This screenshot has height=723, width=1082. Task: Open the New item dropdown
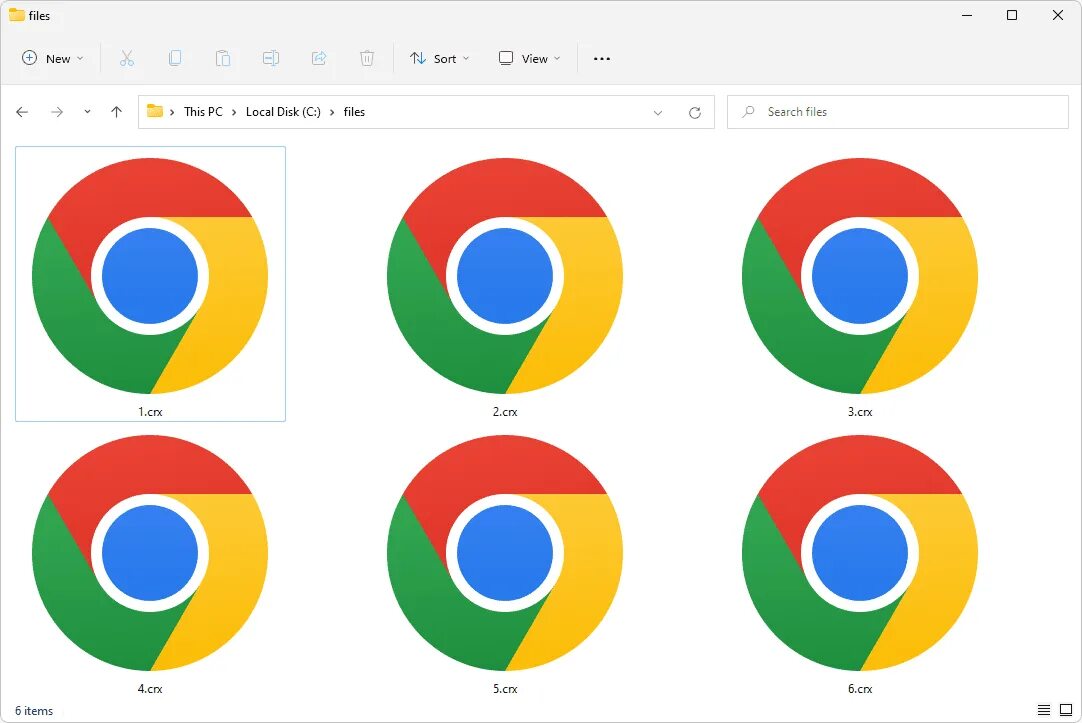pyautogui.click(x=52, y=59)
